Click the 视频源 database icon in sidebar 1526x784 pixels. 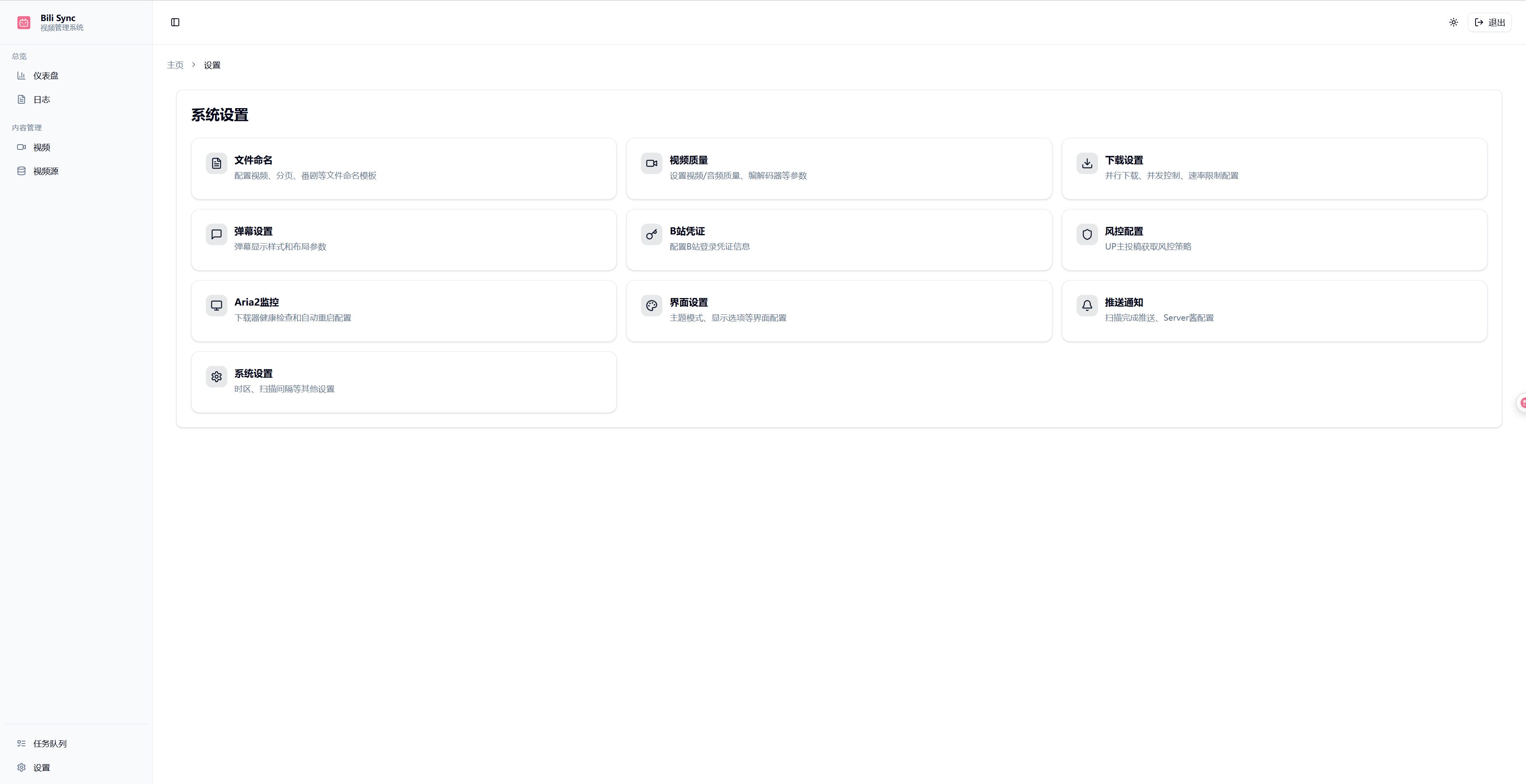21,171
